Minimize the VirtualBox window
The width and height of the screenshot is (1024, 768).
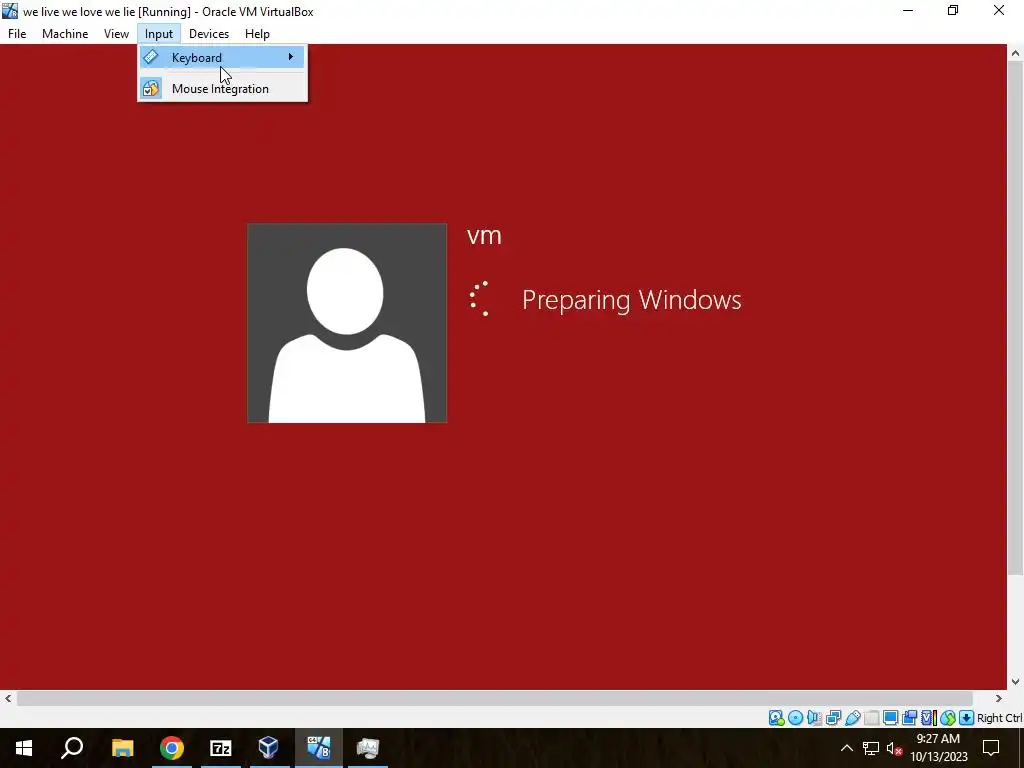click(x=908, y=10)
